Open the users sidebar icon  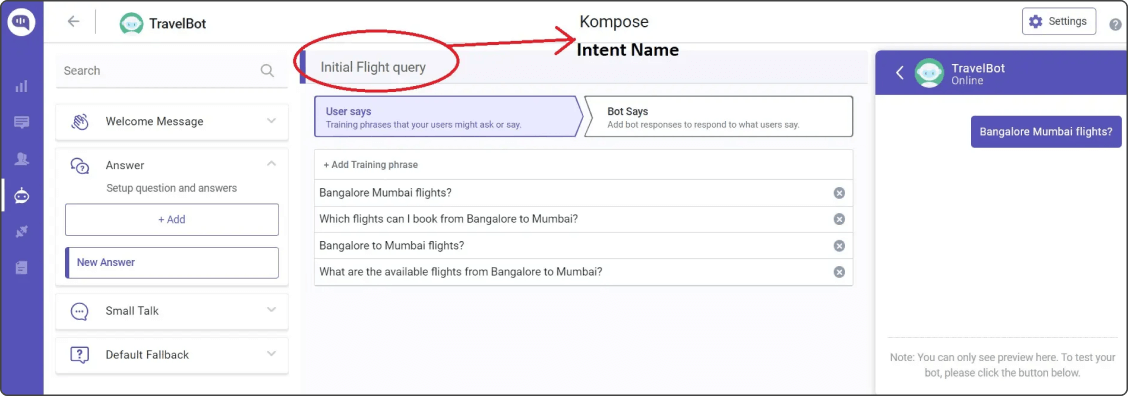[22, 159]
